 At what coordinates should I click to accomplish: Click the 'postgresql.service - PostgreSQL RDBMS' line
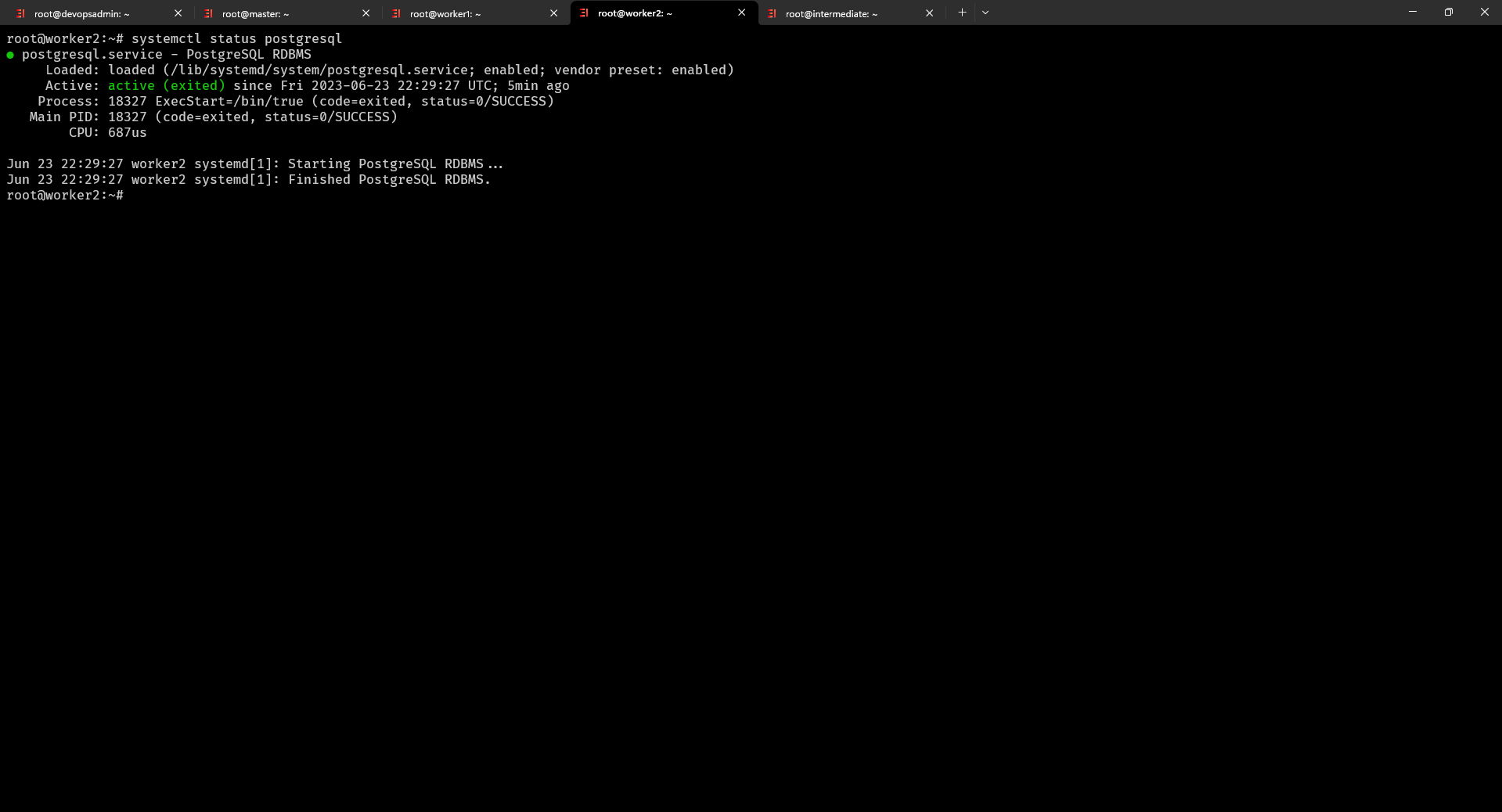[166, 54]
